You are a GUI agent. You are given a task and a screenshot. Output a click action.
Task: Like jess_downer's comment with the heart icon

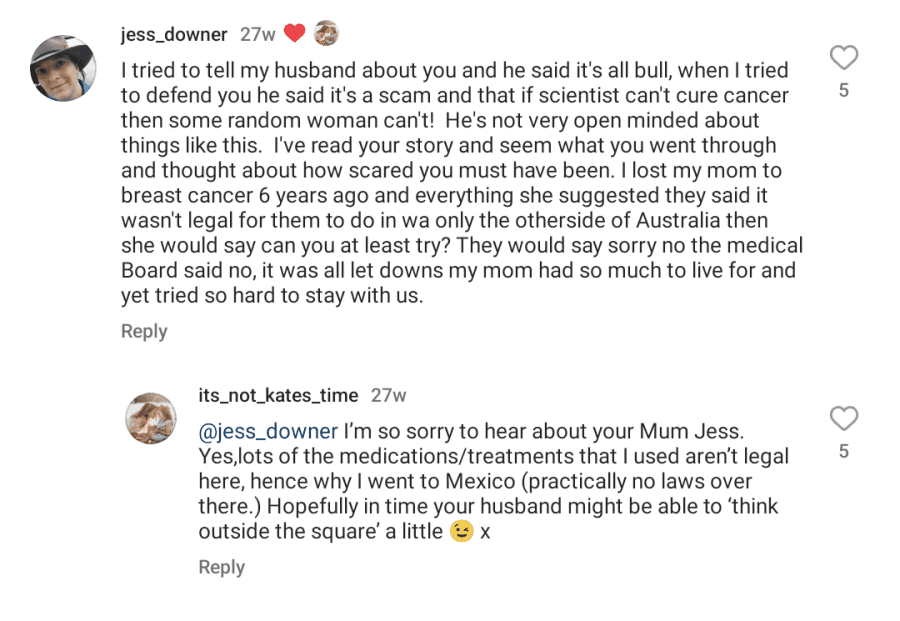[843, 57]
